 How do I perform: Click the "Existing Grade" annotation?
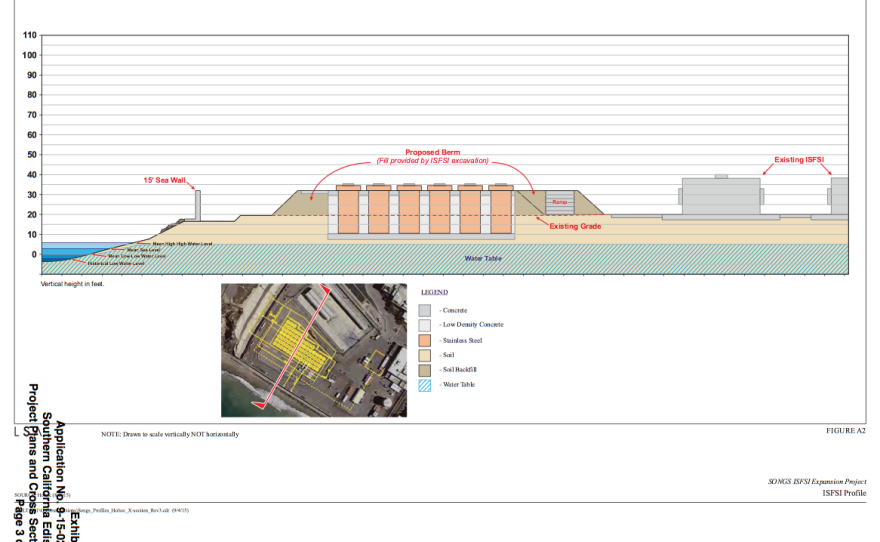(x=575, y=227)
